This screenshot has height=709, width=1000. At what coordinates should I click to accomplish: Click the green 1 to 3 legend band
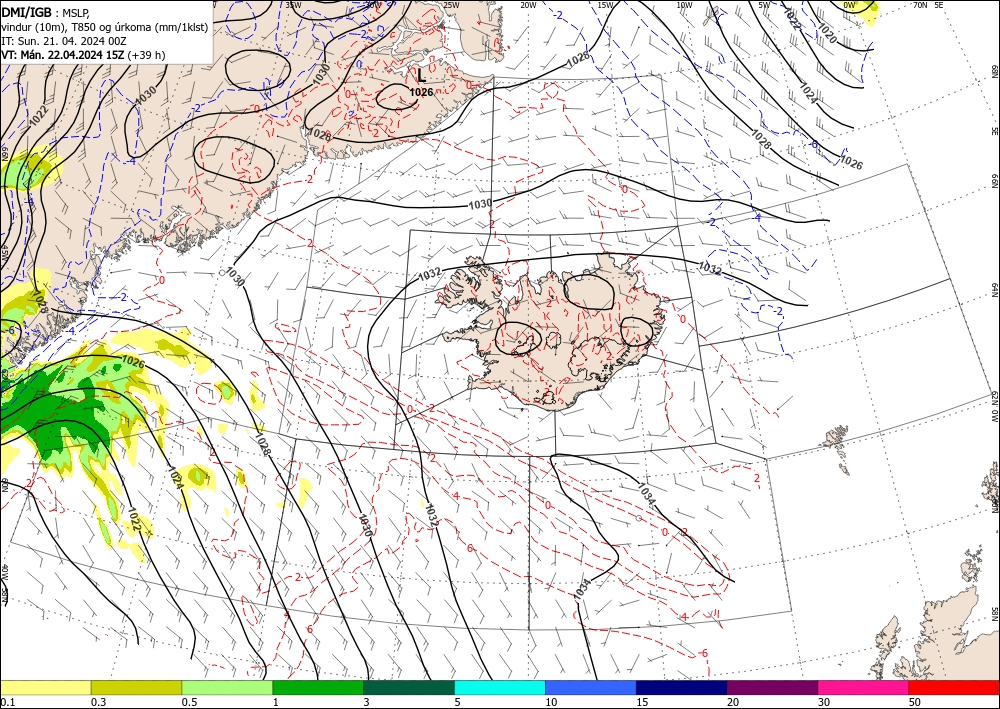click(318, 687)
